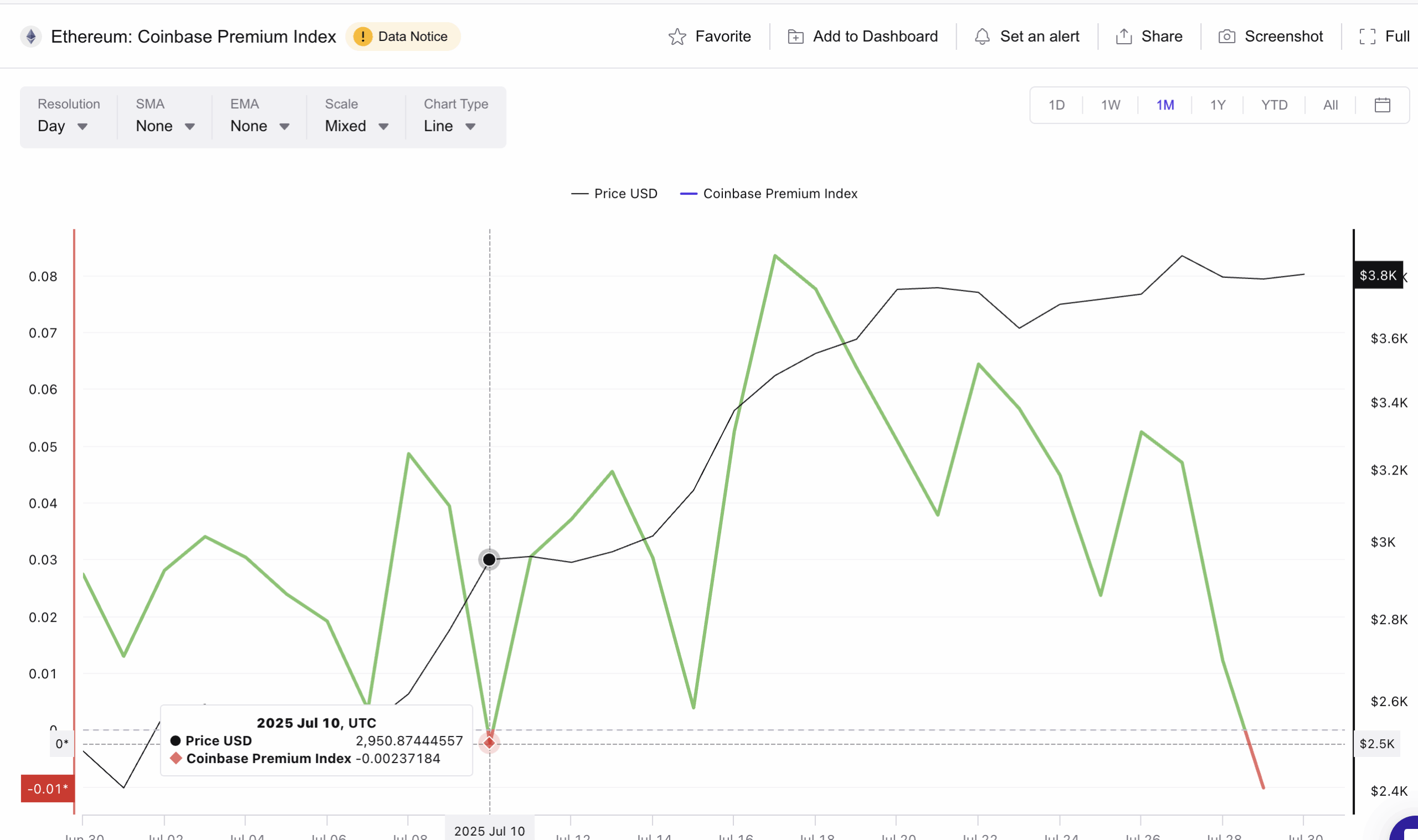Click the Favorite star icon
The width and height of the screenshot is (1418, 840).
(x=677, y=37)
